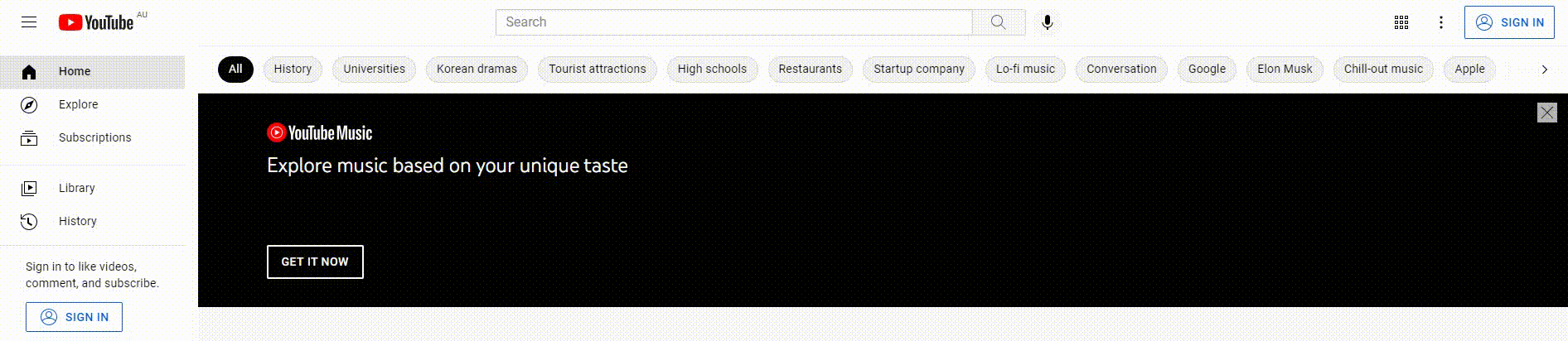The width and height of the screenshot is (1568, 341).
Task: Click the Home icon in sidebar
Action: [x=29, y=72]
